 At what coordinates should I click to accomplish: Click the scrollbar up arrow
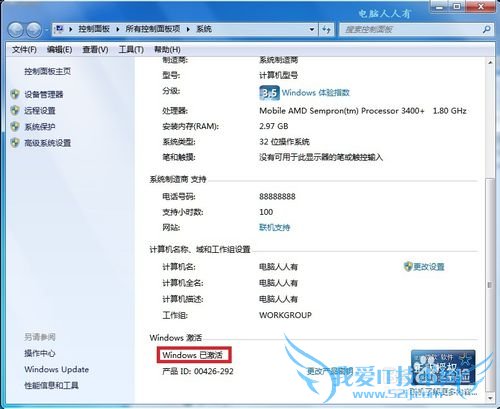coord(490,62)
